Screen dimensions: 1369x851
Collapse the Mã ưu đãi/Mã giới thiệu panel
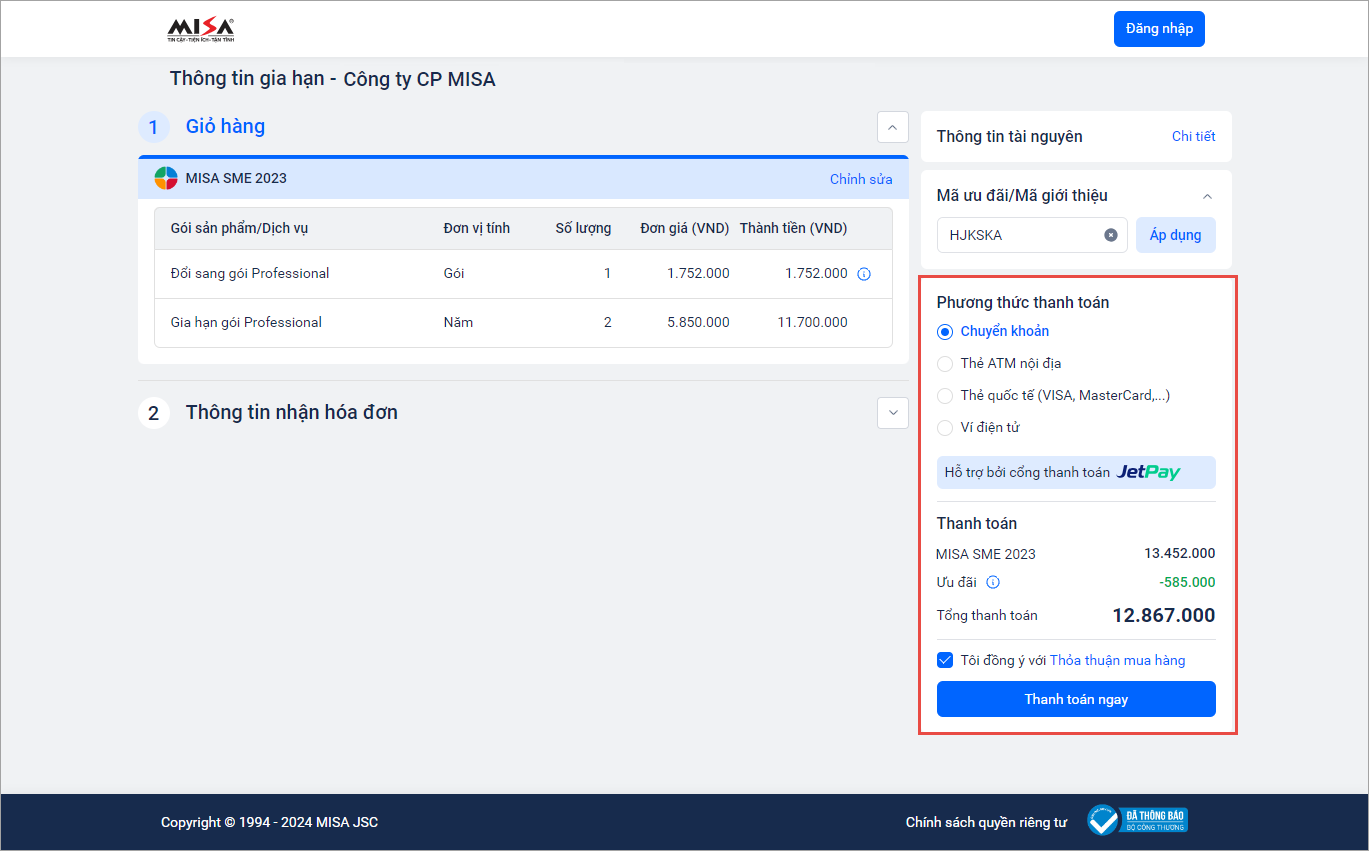(x=1207, y=196)
